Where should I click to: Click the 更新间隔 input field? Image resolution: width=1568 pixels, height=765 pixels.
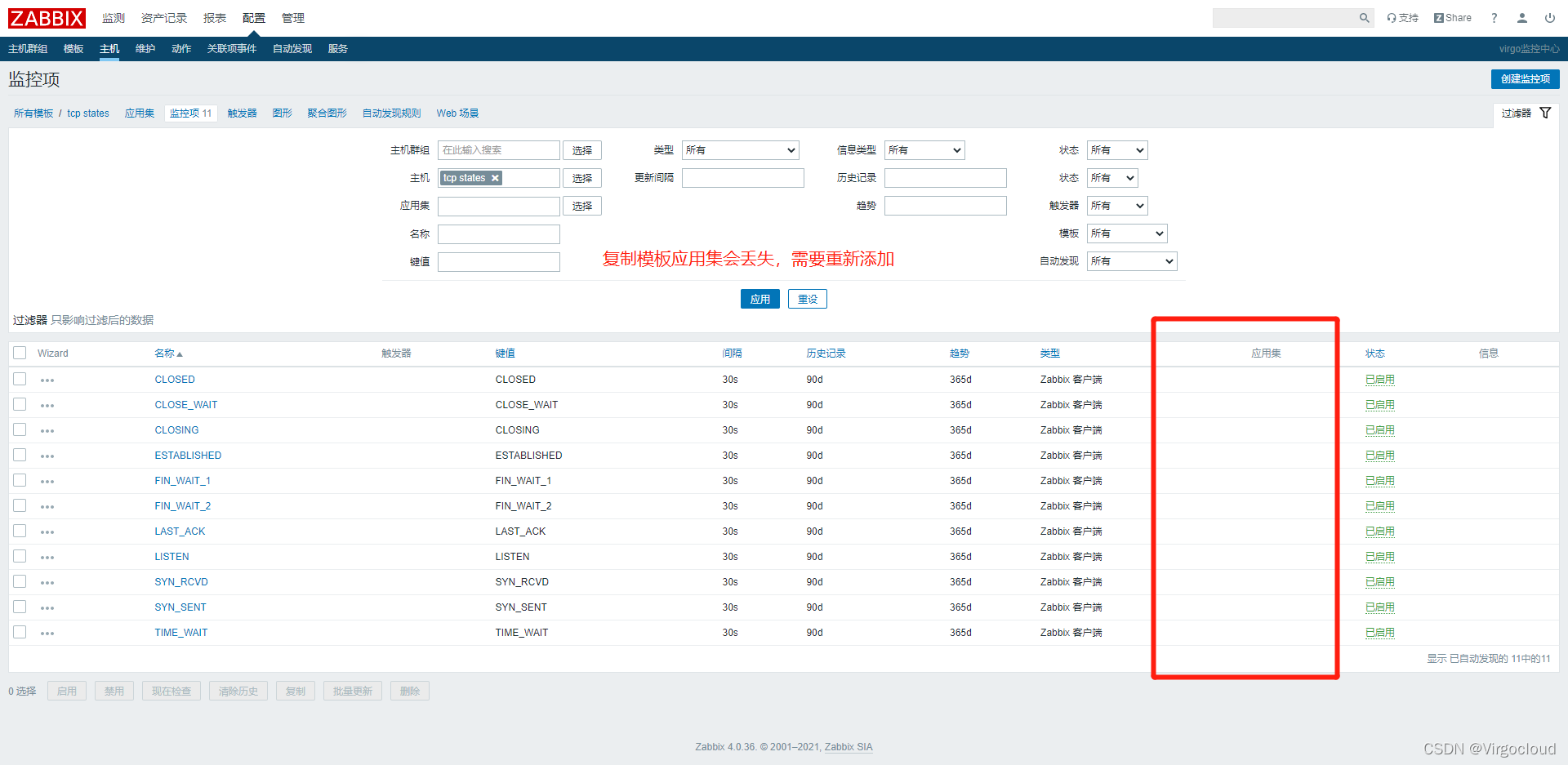tap(743, 178)
